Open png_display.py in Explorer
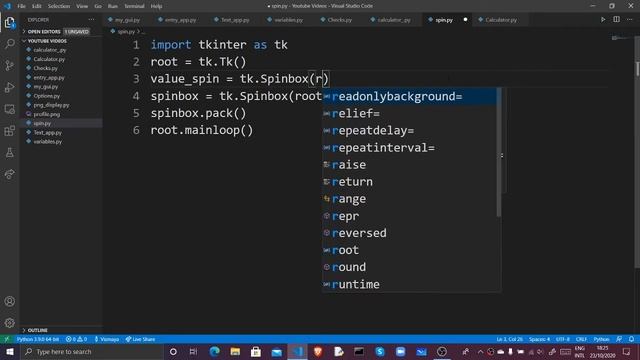Image resolution: width=640 pixels, height=360 pixels. coord(51,105)
